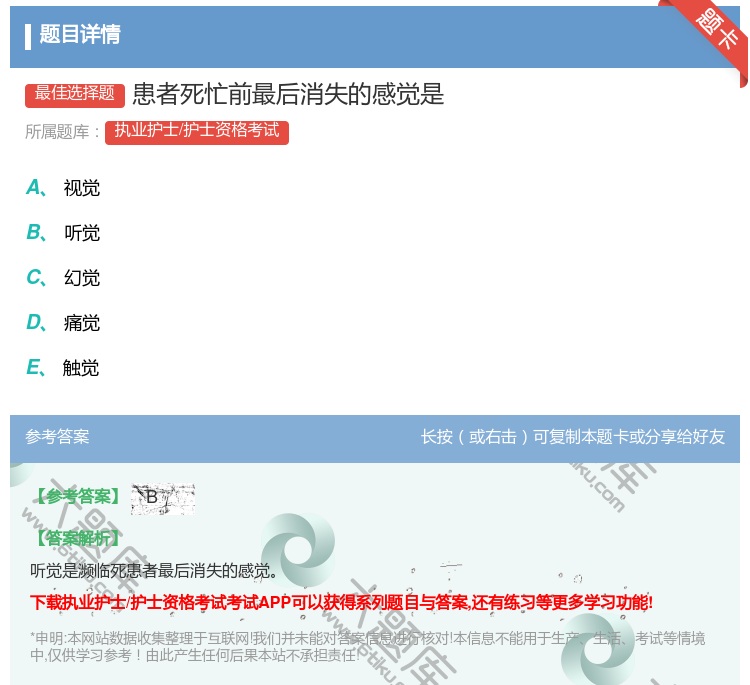Image resolution: width=750 pixels, height=685 pixels.
Task: Click the 参考答案 section header
Action: (57, 437)
